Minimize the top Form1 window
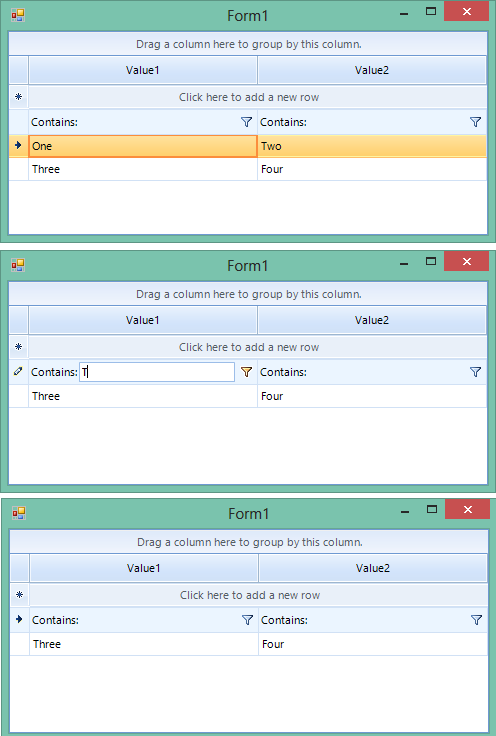 coord(404,14)
